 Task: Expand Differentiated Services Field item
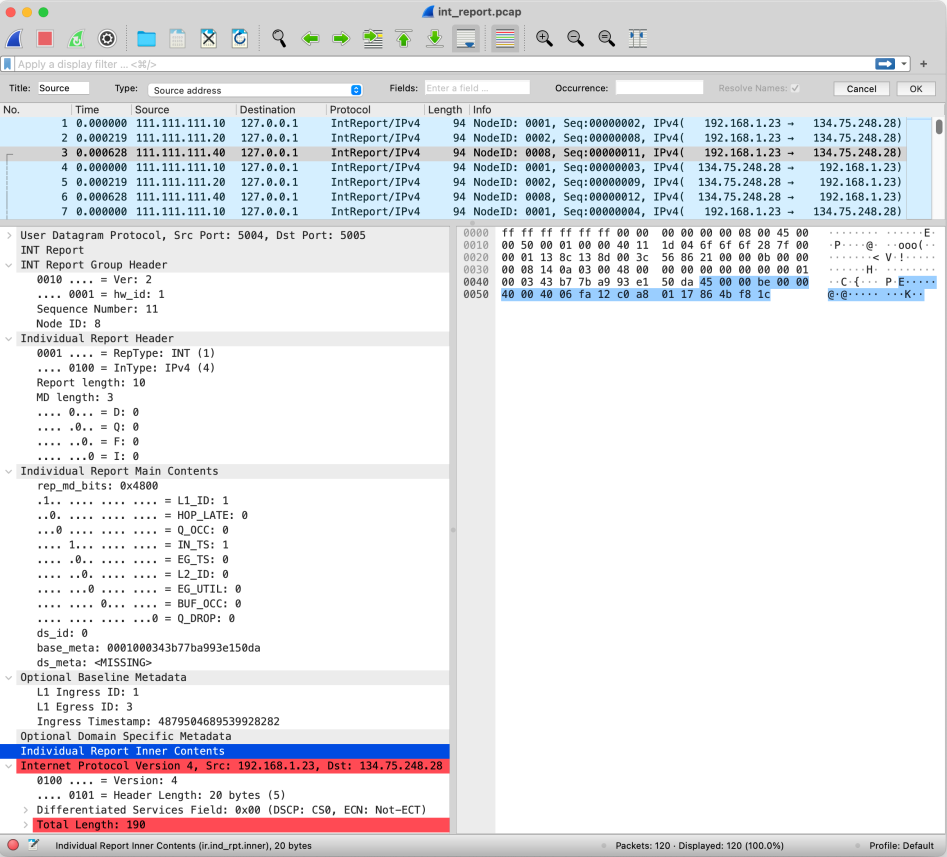coord(25,810)
